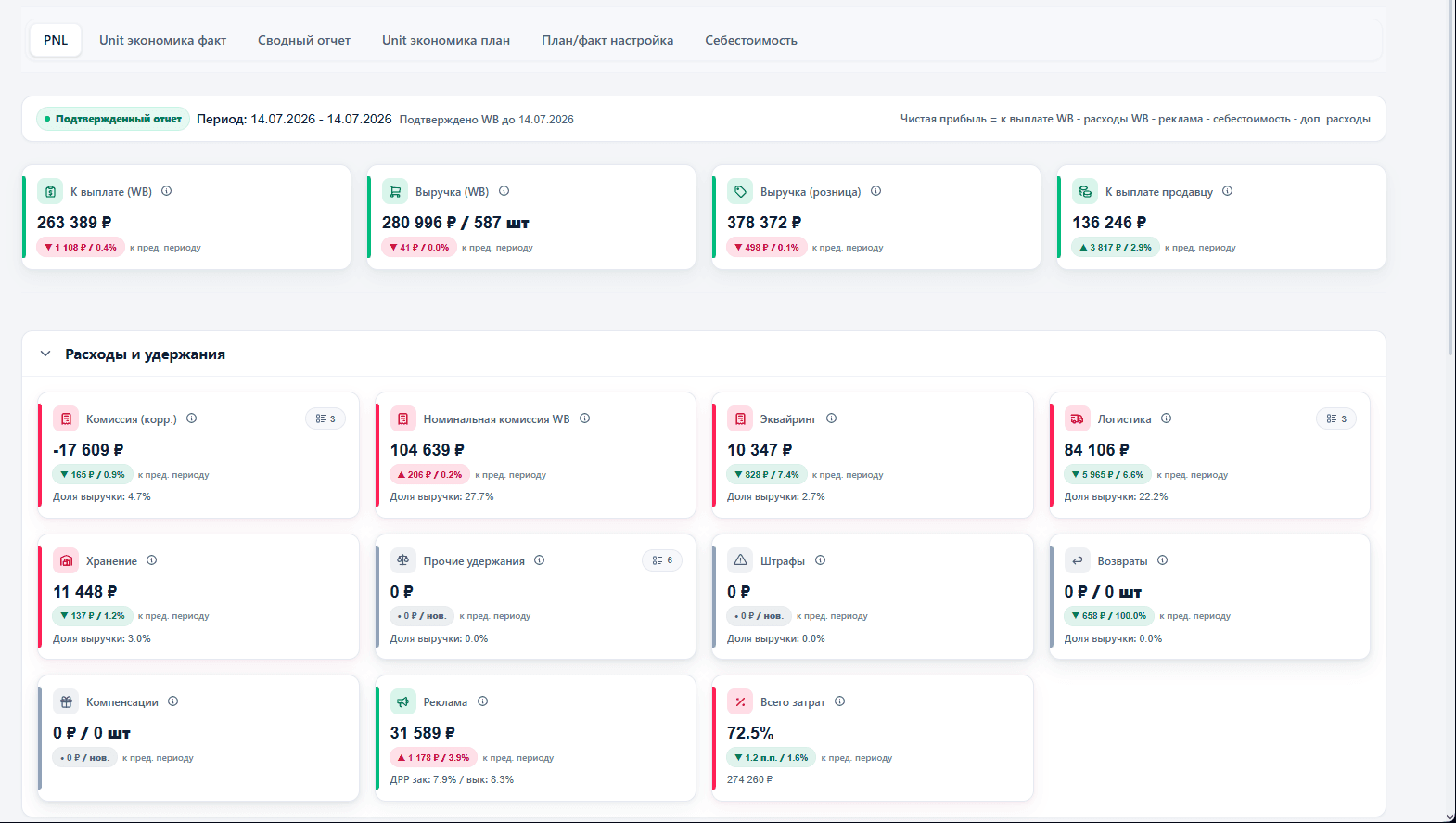Image resolution: width=1456 pixels, height=823 pixels.
Task: Show info for Номинальная комиссия WB
Action: pyautogui.click(x=585, y=418)
